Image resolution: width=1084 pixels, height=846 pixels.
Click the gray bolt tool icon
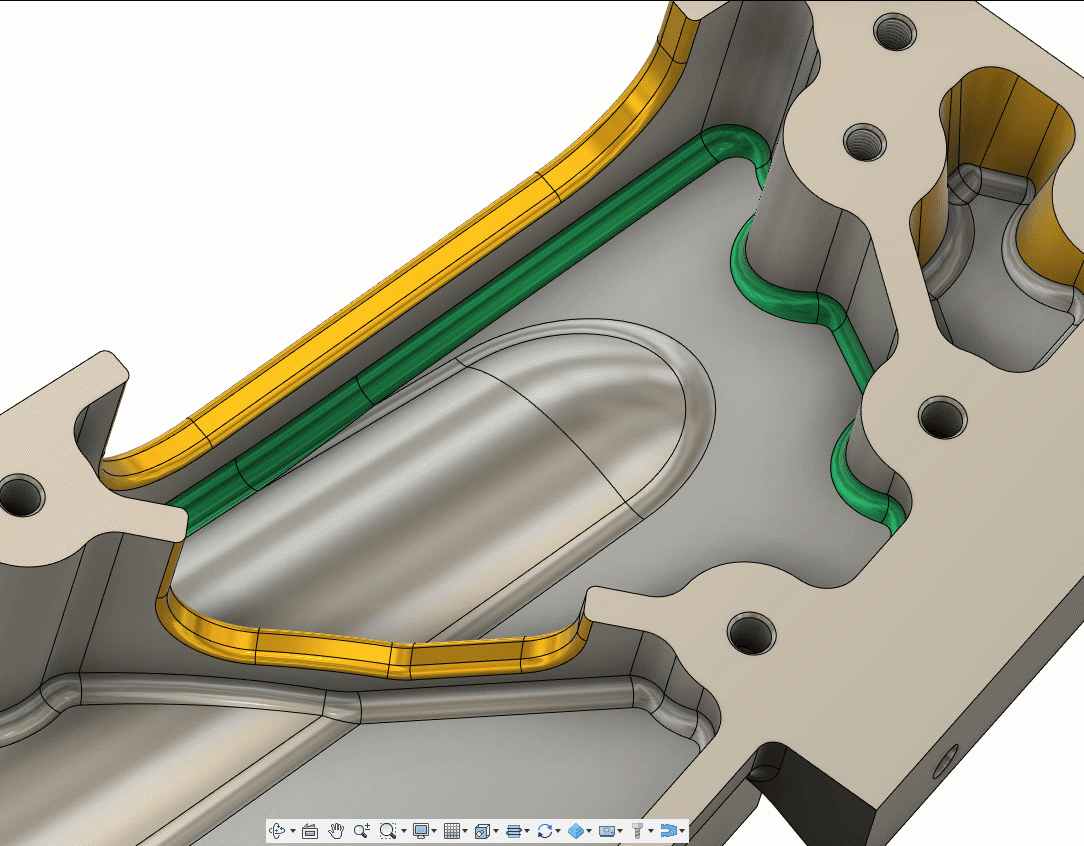[638, 830]
